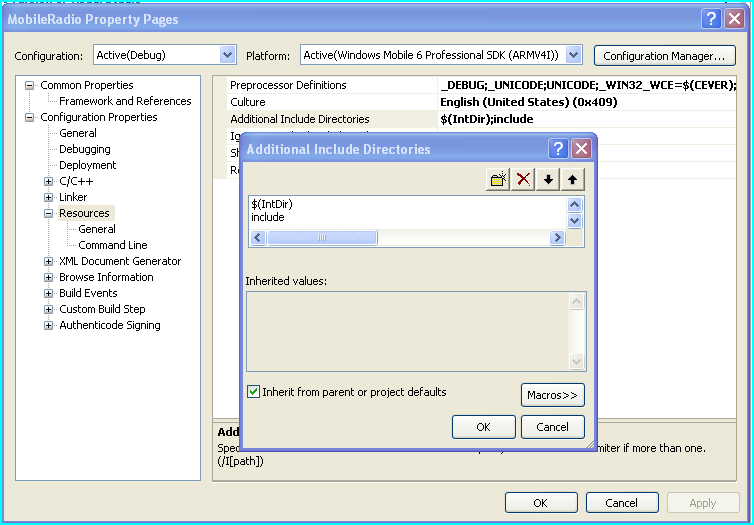
Task: Select the Debugging tree item
Action: (x=84, y=149)
